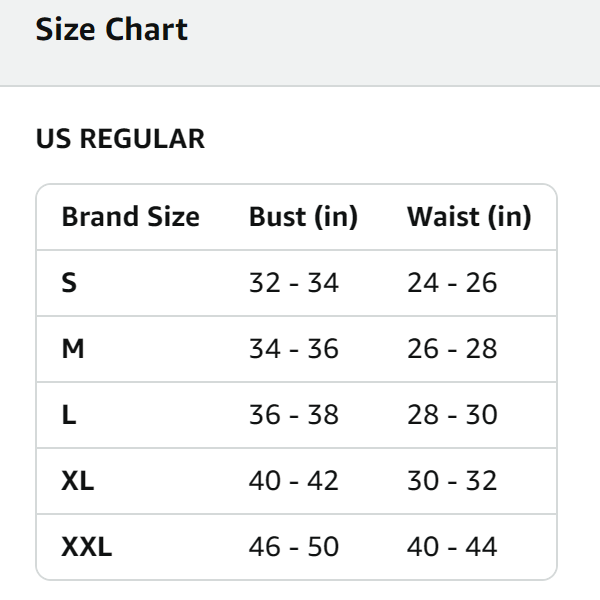Click the 24 - 26 waist value
Image resolution: width=600 pixels, height=600 pixels.
[452, 283]
